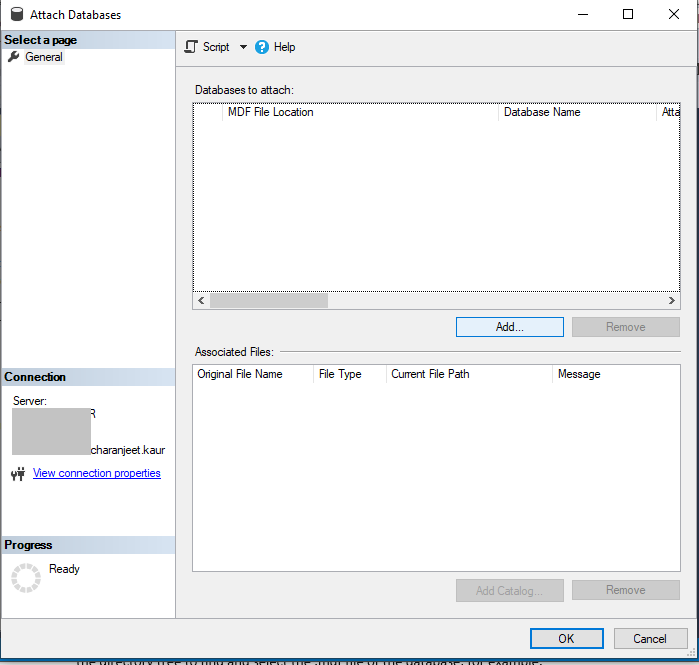Minimize the Attach Databases window
This screenshot has height=665, width=699.
583,14
